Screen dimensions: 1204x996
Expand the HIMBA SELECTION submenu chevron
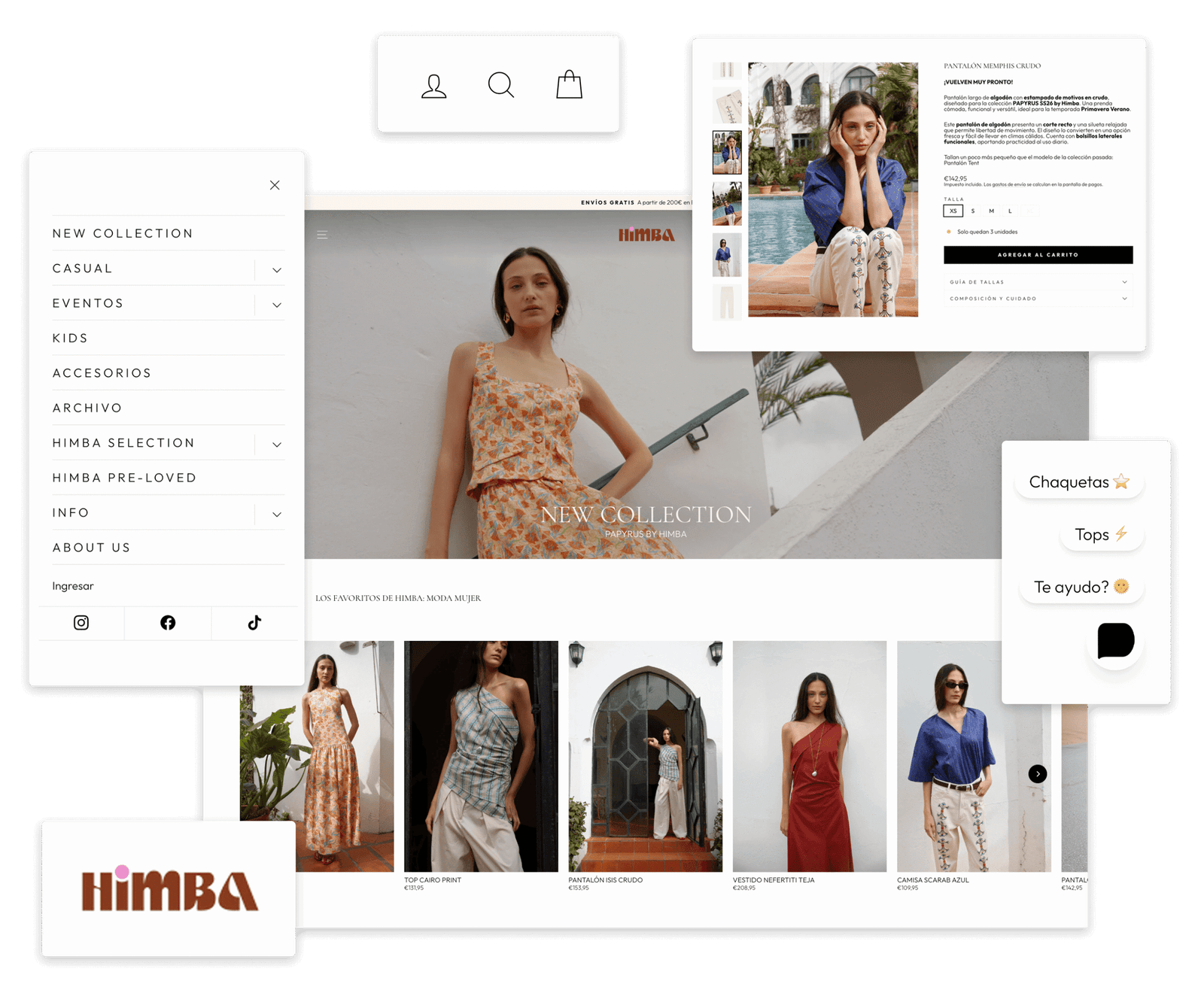point(277,445)
